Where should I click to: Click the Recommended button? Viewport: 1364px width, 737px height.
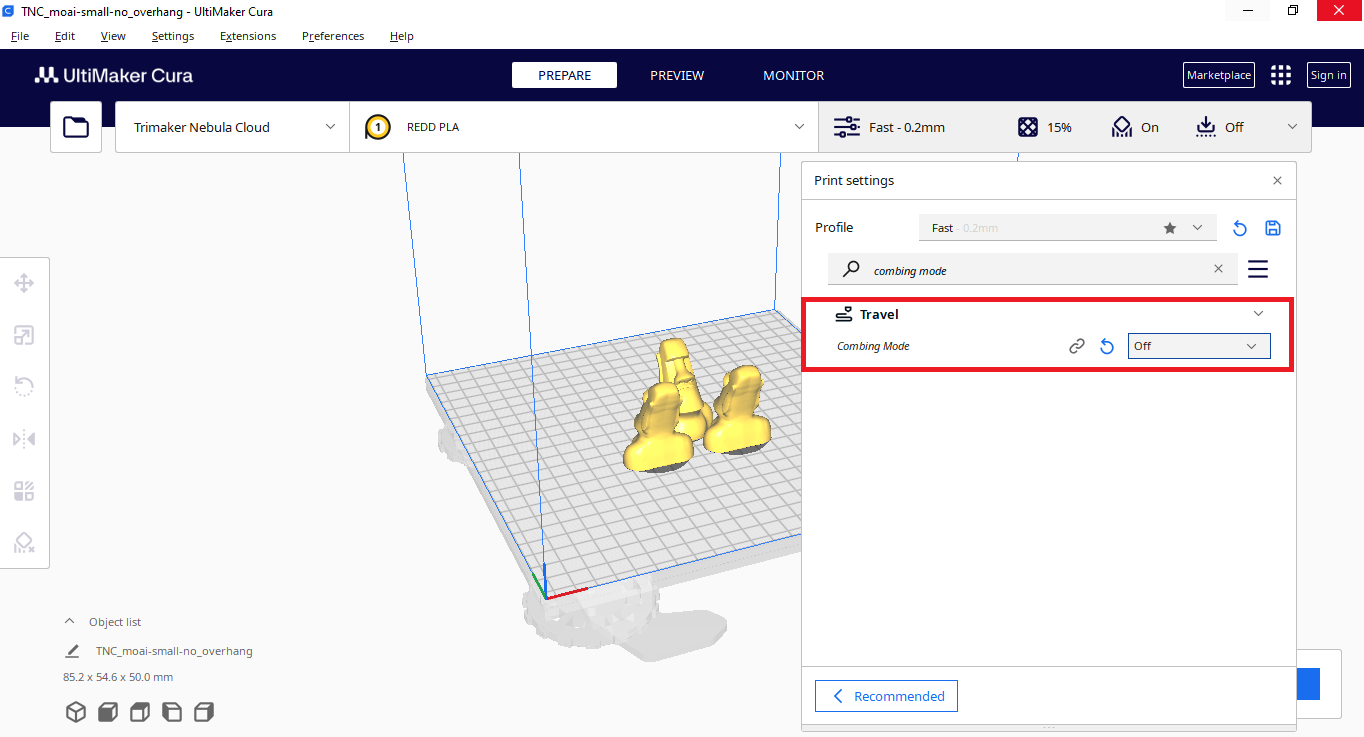pos(886,696)
